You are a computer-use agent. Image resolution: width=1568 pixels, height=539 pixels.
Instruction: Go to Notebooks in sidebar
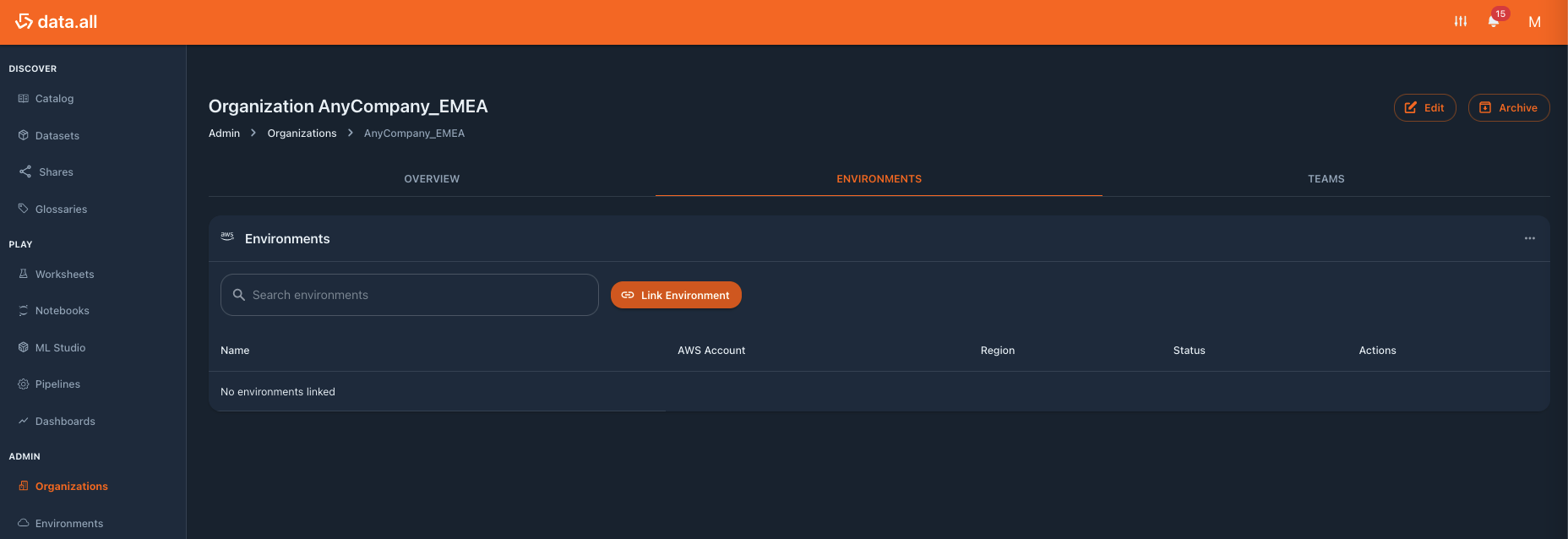[63, 311]
